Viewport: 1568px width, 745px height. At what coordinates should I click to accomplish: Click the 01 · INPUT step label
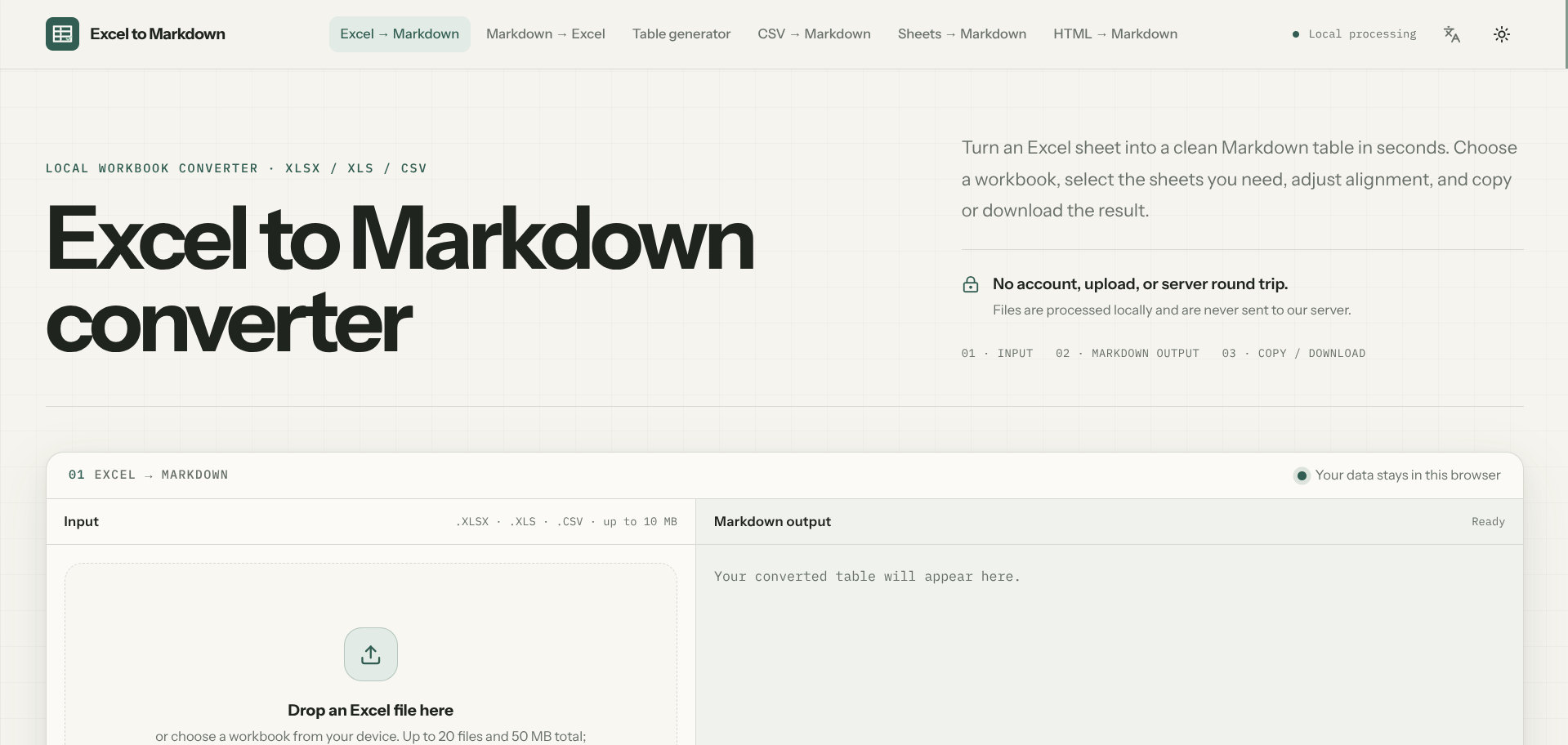click(x=997, y=354)
